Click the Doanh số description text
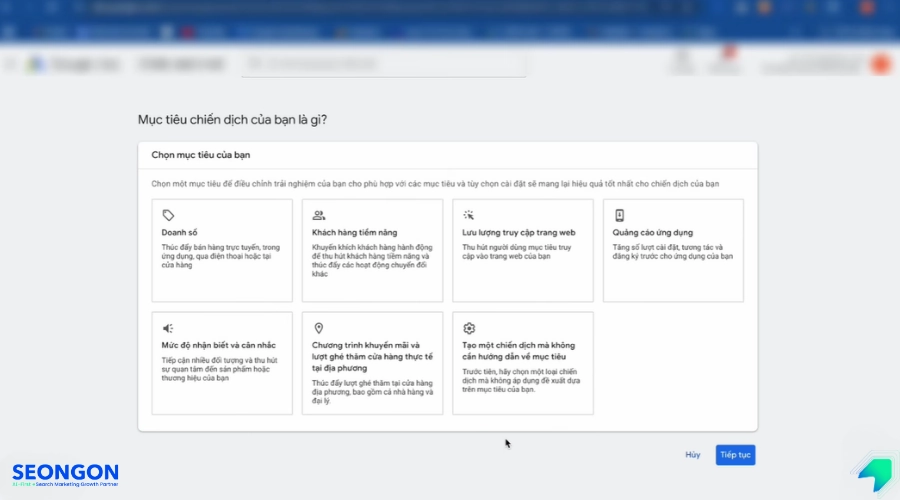900x500 pixels. [x=221, y=256]
